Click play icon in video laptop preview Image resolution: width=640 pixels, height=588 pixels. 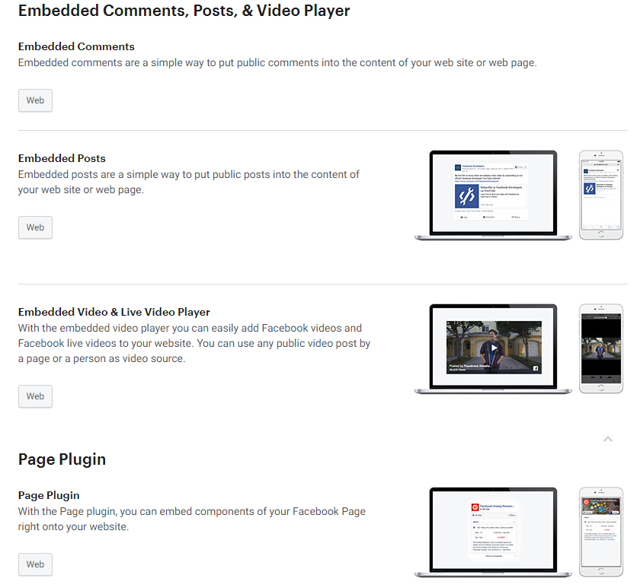click(x=494, y=348)
